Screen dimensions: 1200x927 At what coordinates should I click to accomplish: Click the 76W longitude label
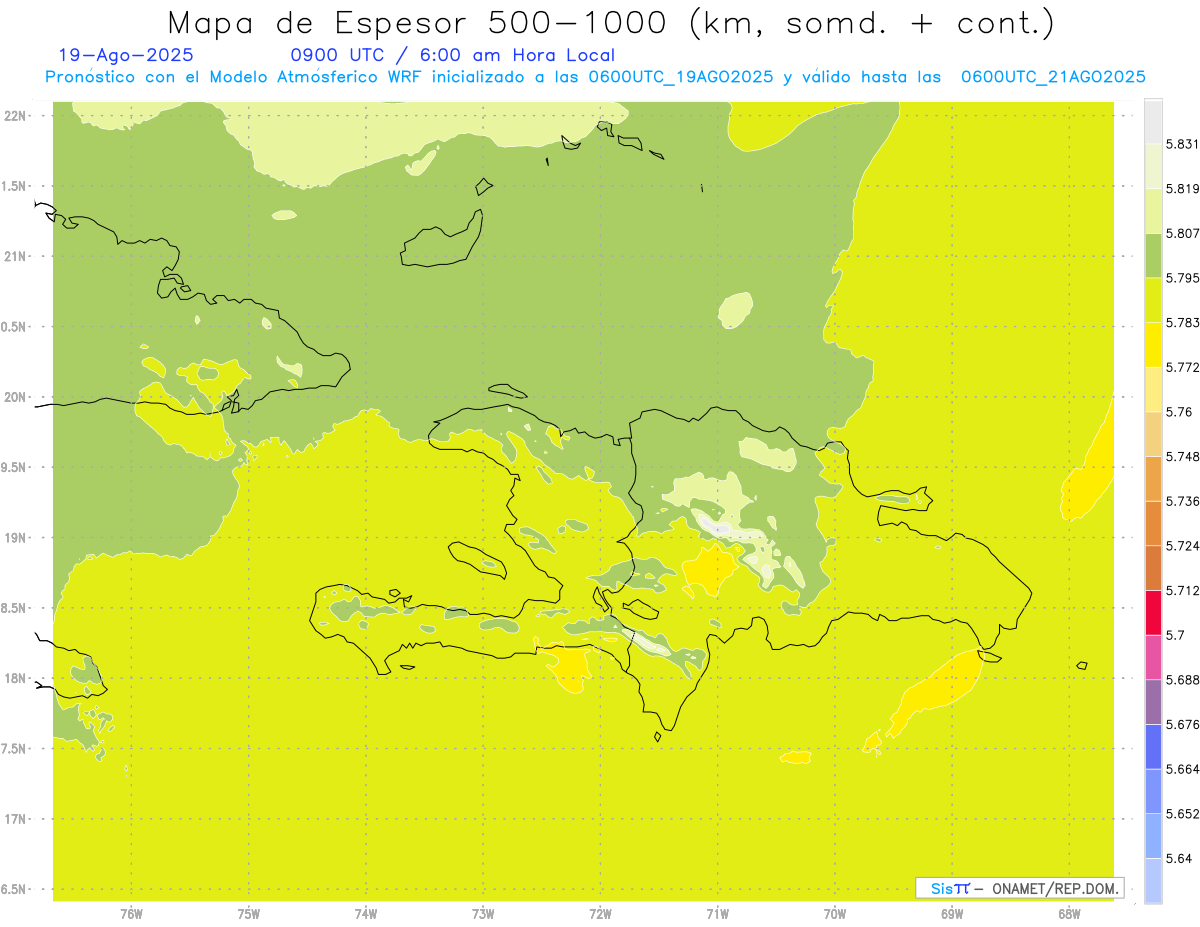(x=131, y=913)
